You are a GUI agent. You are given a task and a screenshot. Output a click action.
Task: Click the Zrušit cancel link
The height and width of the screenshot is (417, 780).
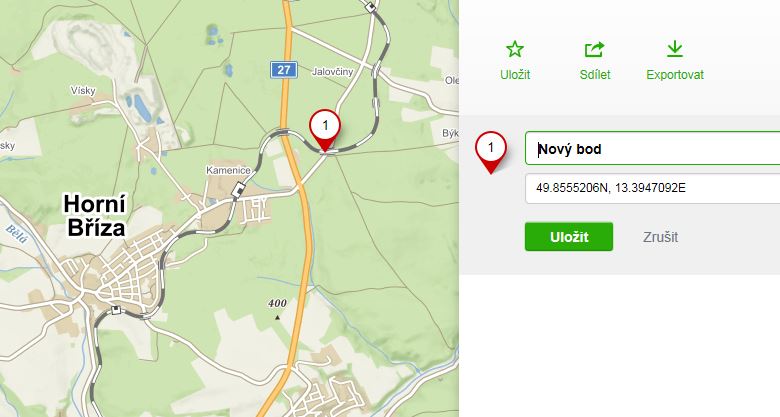pyautogui.click(x=660, y=237)
